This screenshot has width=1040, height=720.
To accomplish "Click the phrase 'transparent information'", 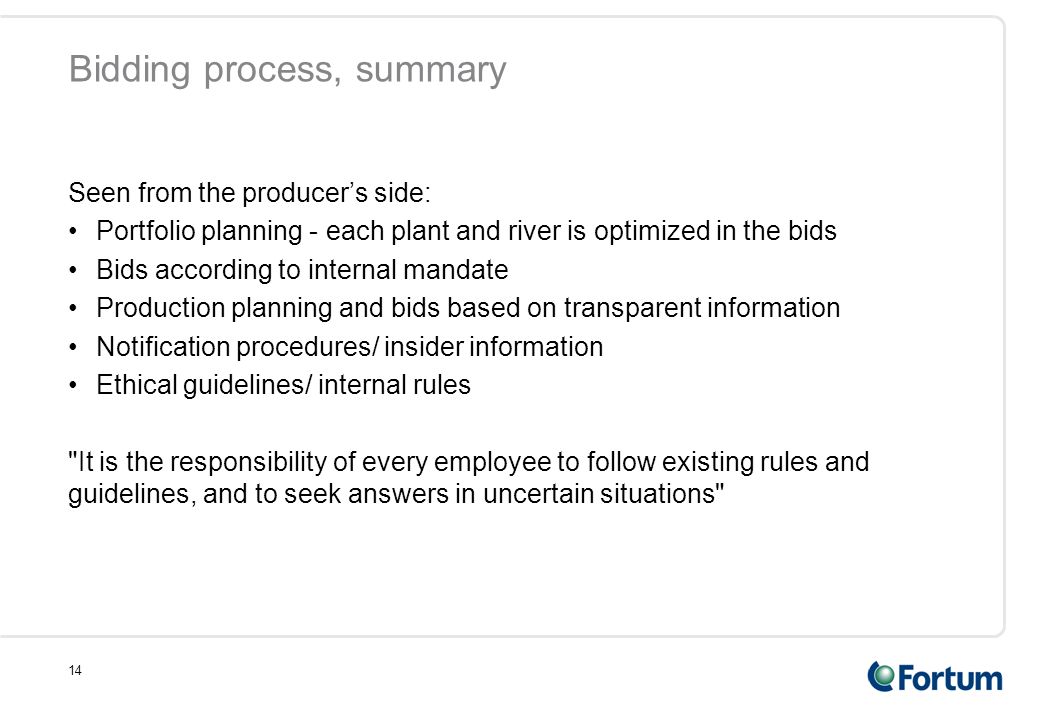I will pos(702,308).
